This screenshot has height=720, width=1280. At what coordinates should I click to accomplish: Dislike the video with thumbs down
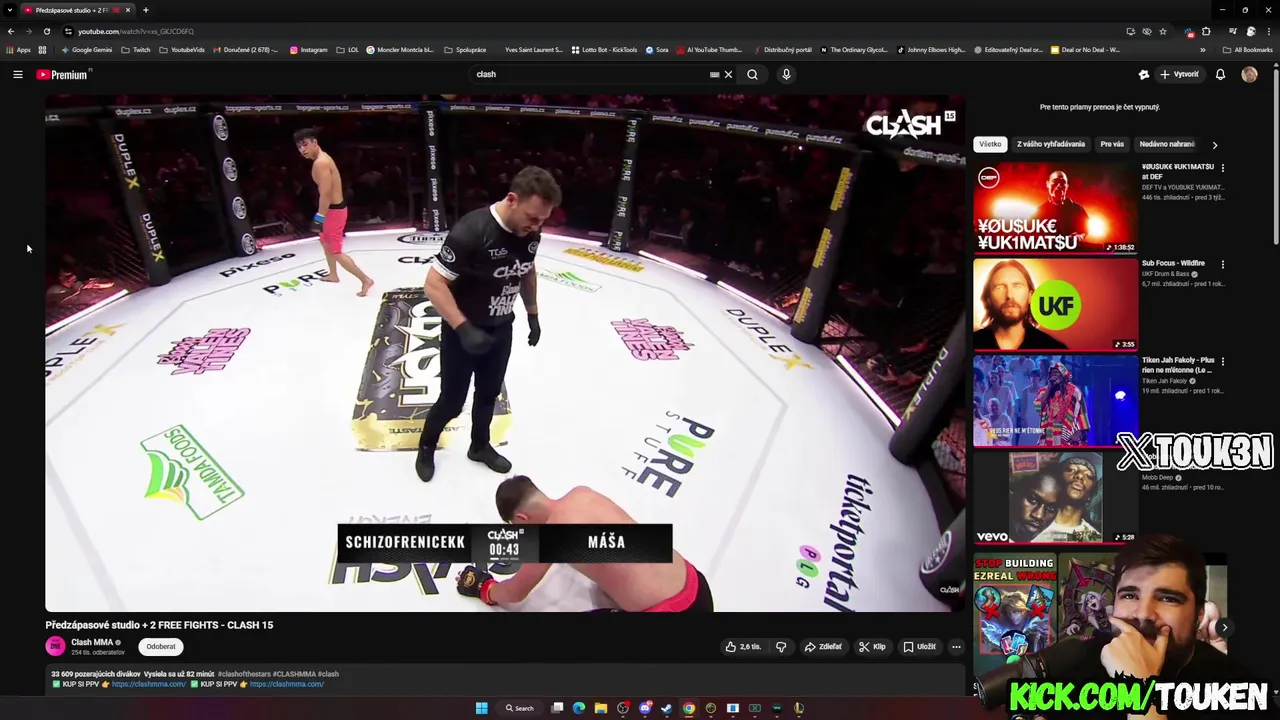[781, 647]
